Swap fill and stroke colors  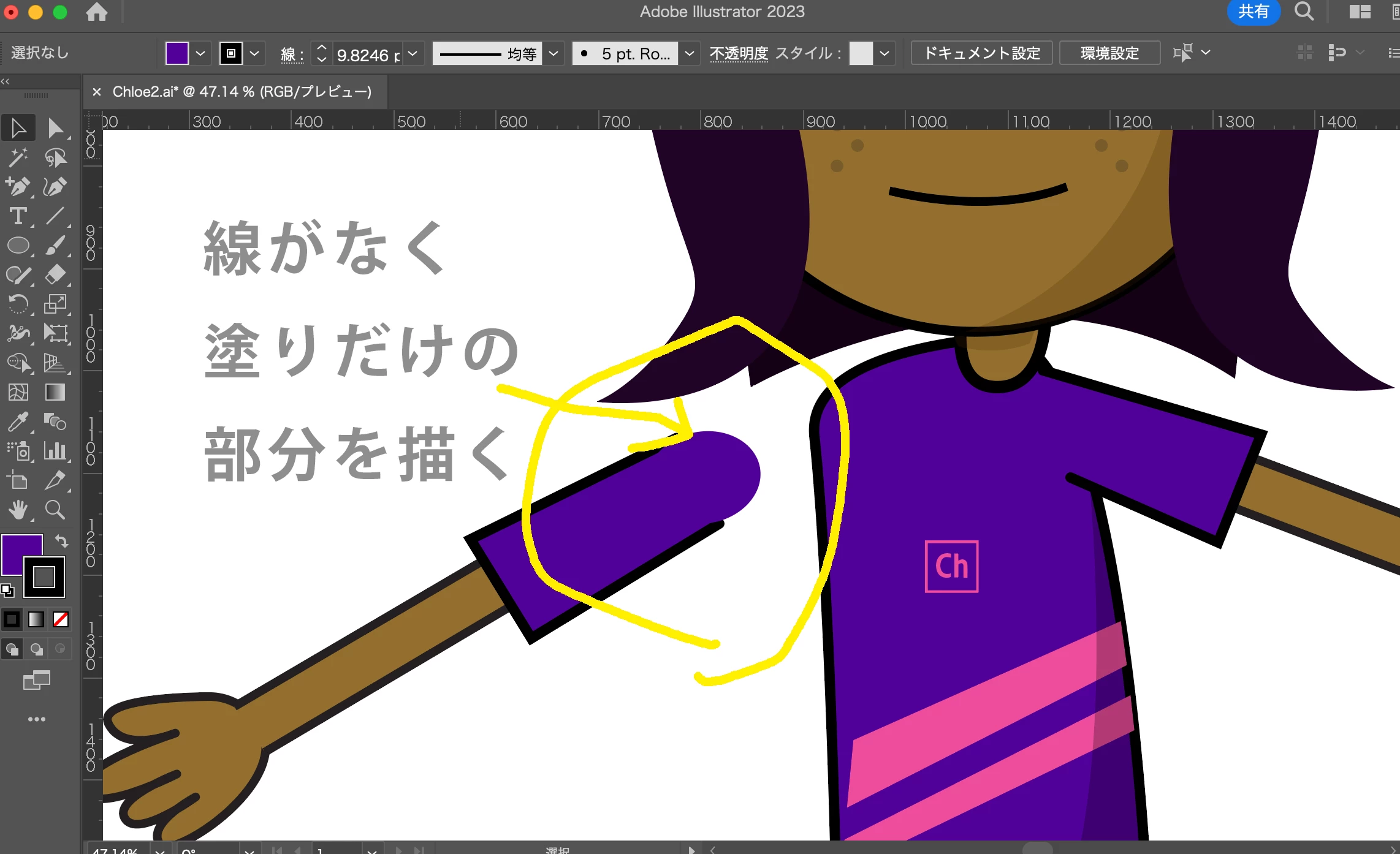(x=61, y=541)
